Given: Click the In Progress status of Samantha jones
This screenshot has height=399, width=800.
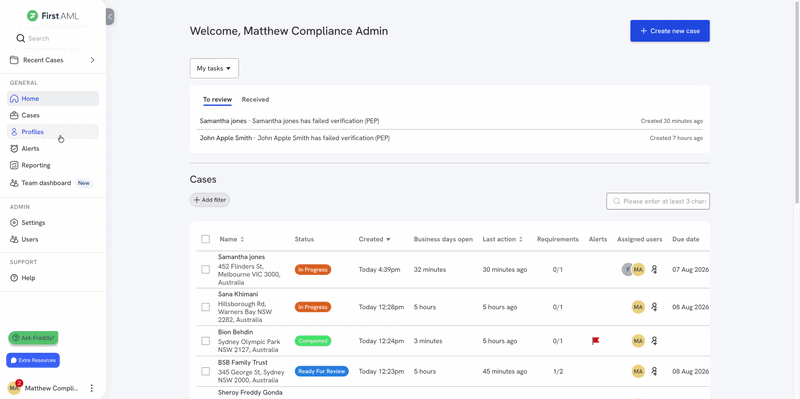Looking at the screenshot, I should [x=313, y=269].
